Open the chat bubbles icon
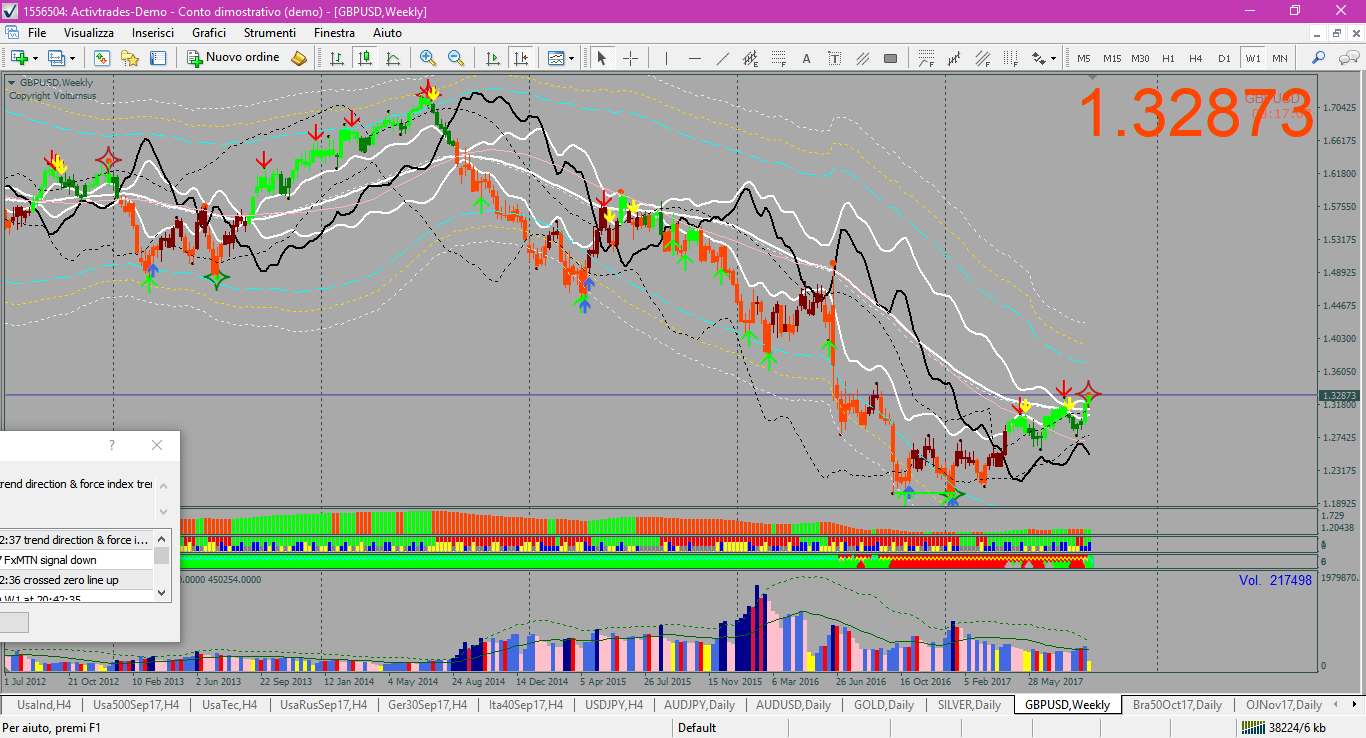The width and height of the screenshot is (1366, 738). click(1347, 58)
